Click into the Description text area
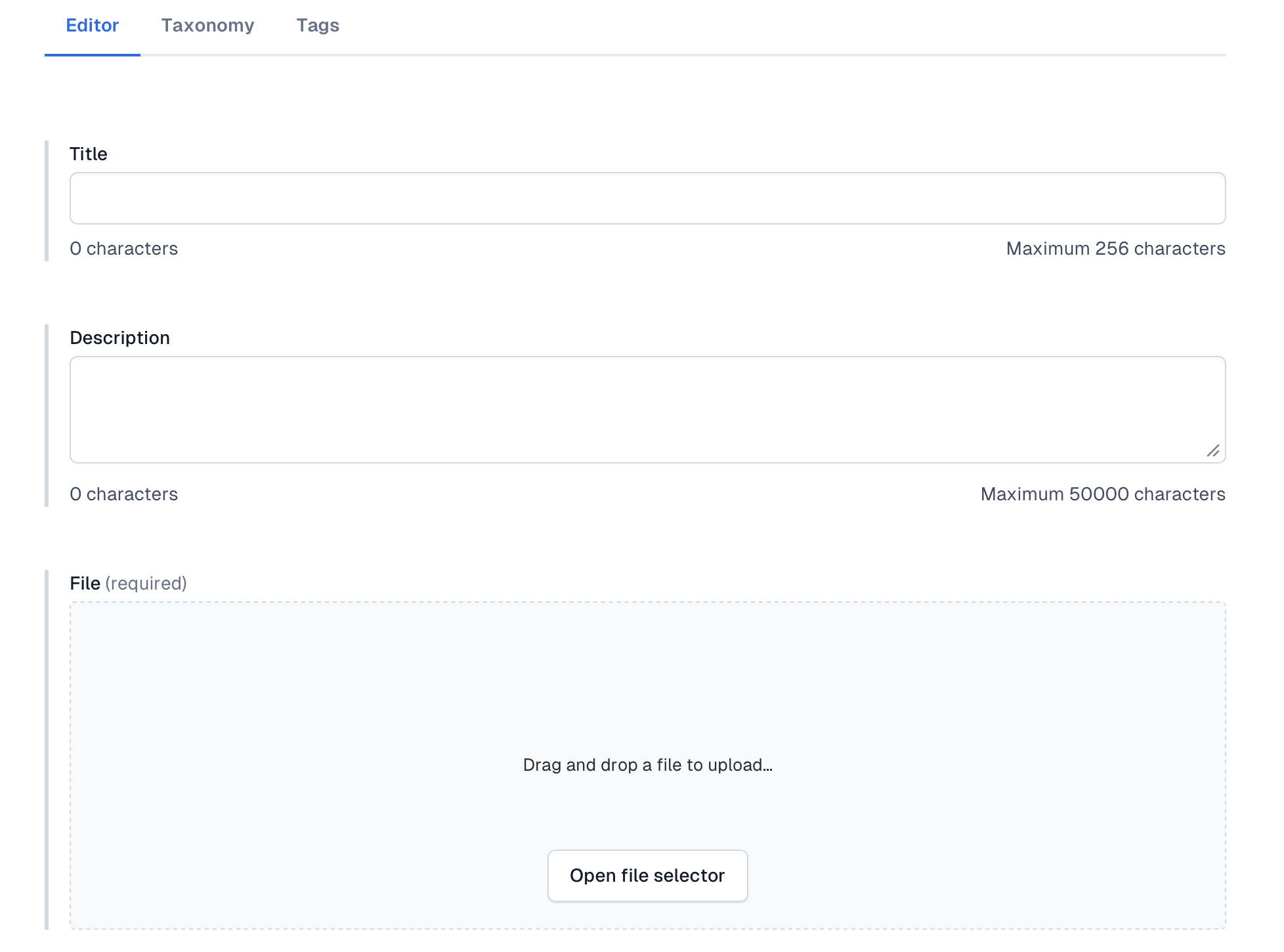The height and width of the screenshot is (952, 1284). 647,410
